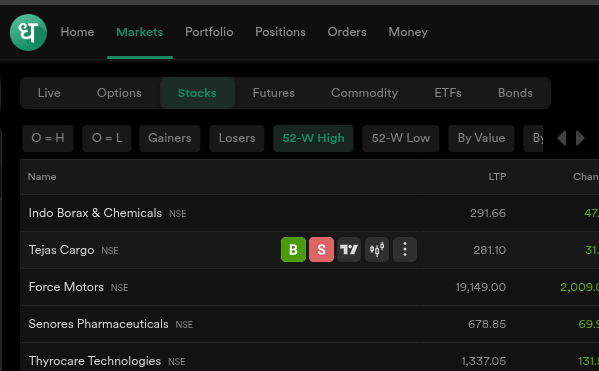Screen dimensions: 599x371
Task: Click LTP value 291.66
Action: click(x=488, y=213)
